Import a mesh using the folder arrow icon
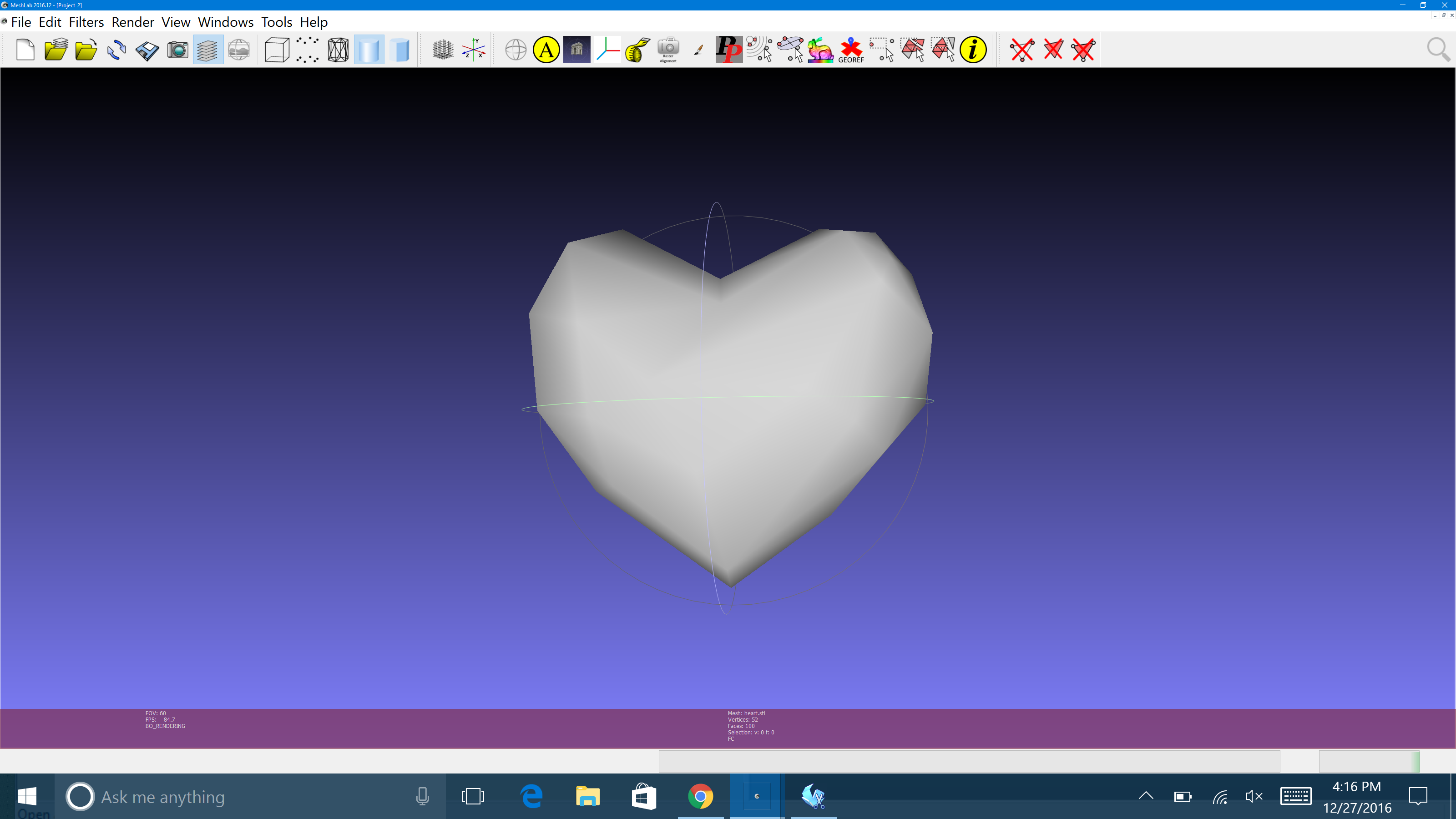Screen dimensions: 1456x819 (x=86, y=50)
